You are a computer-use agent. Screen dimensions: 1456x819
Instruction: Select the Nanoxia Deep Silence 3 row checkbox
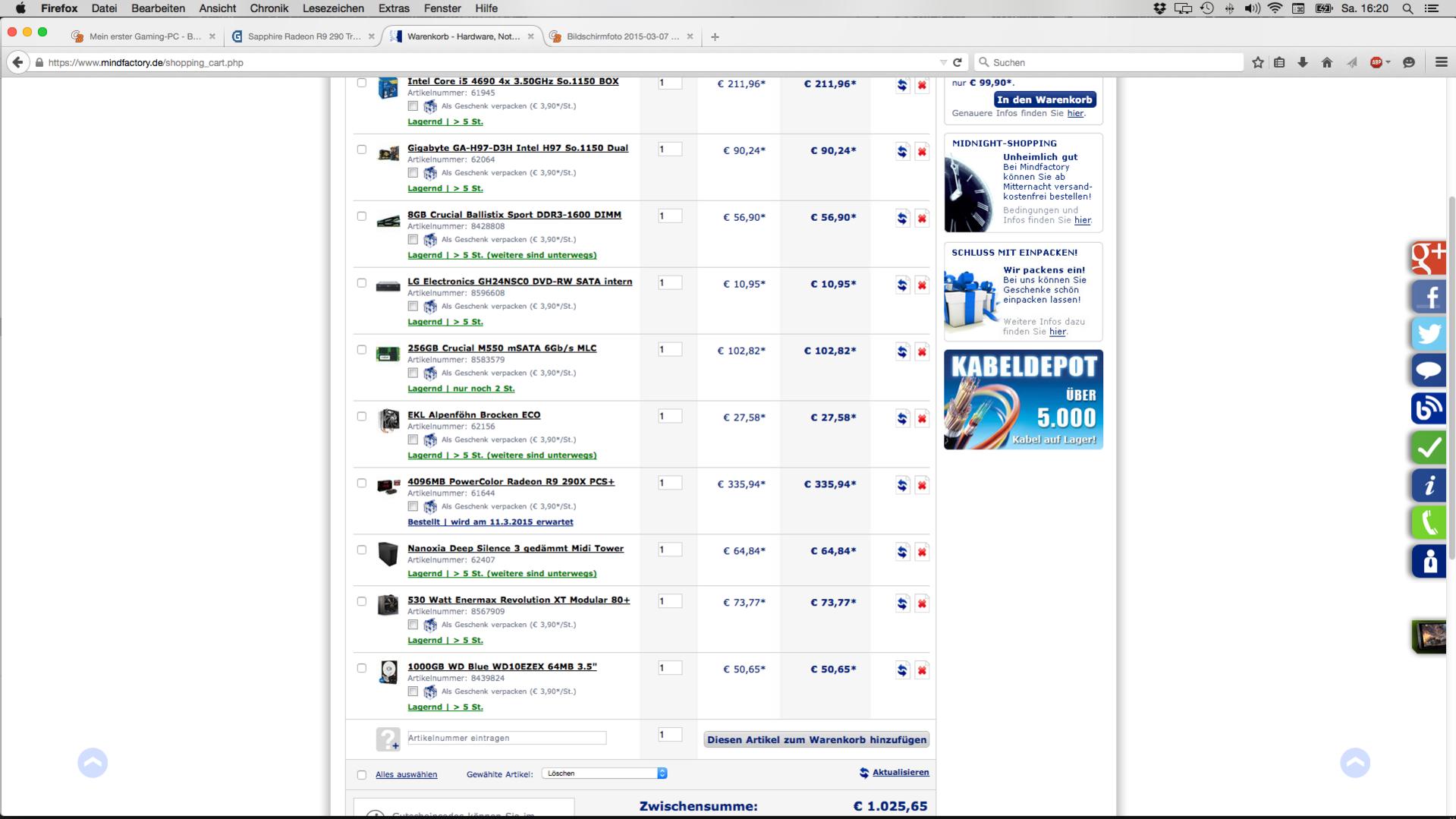pos(362,550)
